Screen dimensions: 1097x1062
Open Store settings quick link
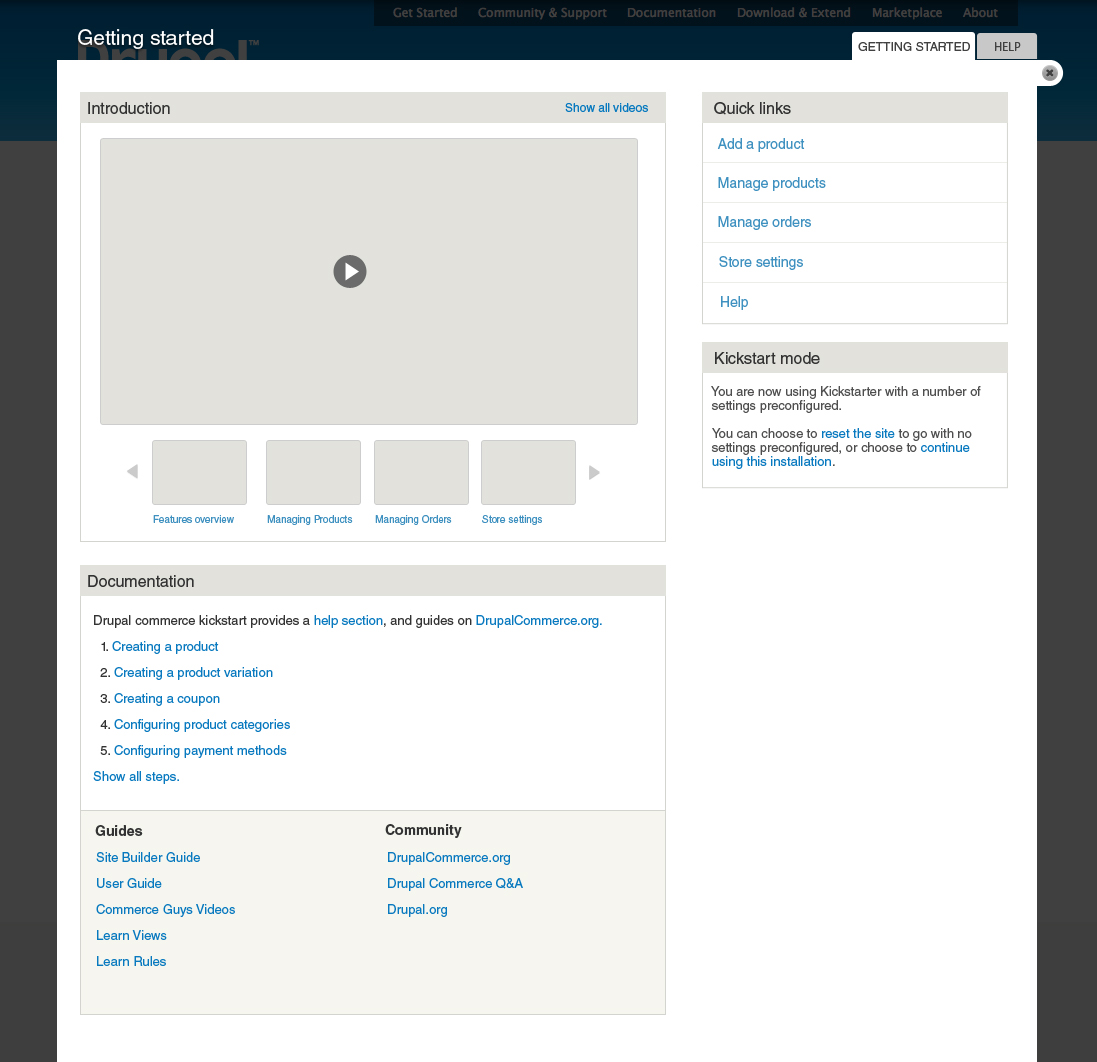[x=760, y=262]
